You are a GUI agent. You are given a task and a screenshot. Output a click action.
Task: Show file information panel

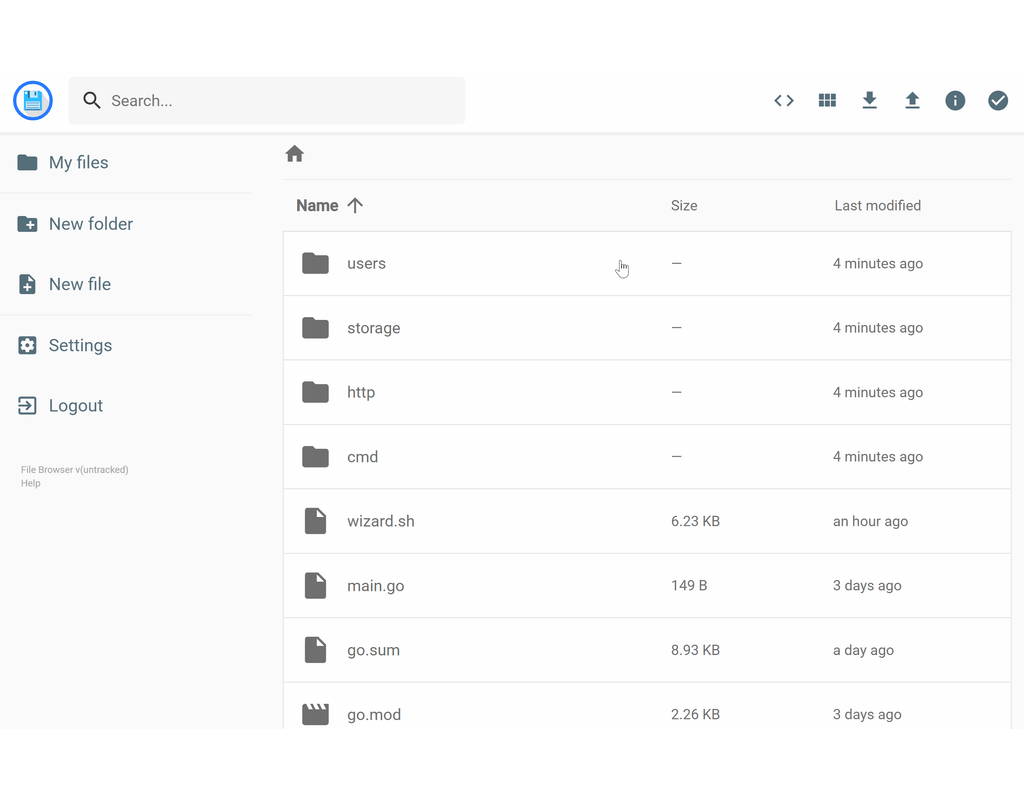tap(955, 100)
